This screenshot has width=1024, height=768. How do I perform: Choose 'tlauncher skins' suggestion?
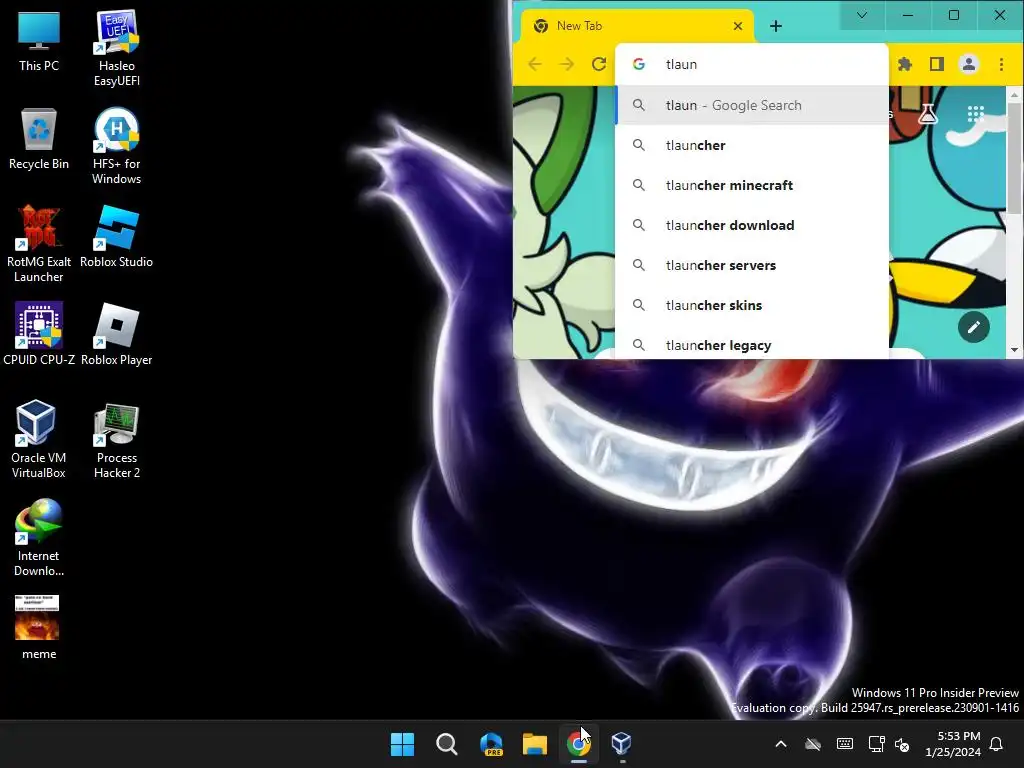(x=752, y=305)
